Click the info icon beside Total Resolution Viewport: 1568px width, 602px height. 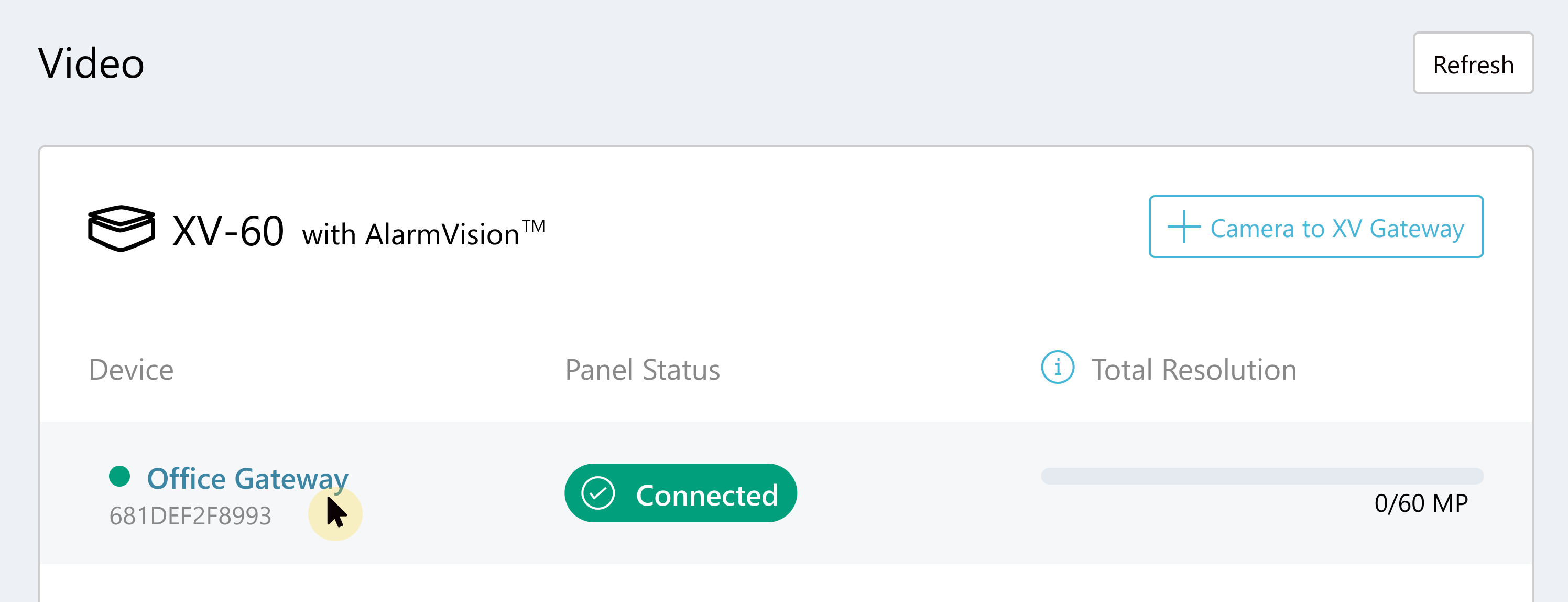(1058, 368)
